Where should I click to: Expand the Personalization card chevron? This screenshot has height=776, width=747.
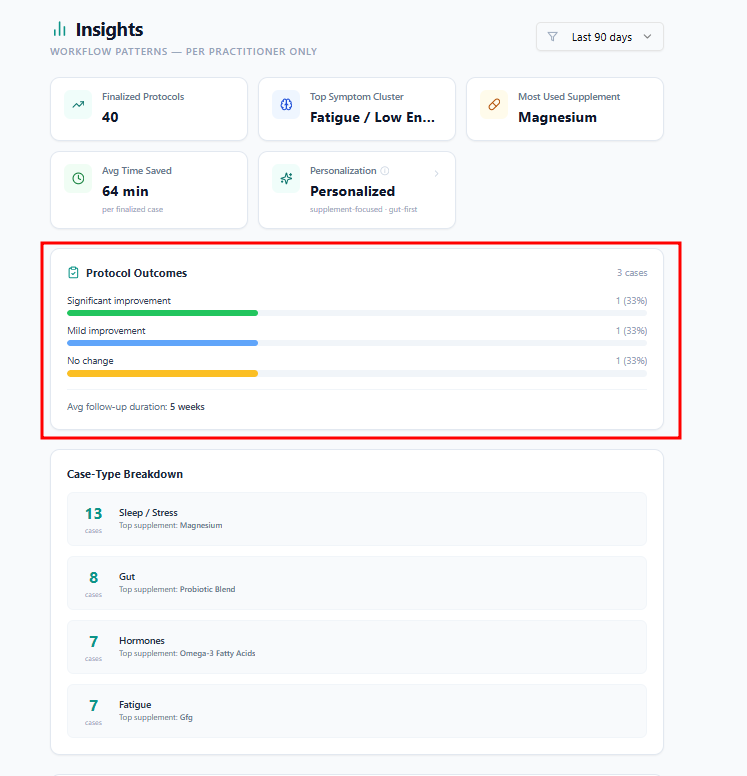[436, 174]
